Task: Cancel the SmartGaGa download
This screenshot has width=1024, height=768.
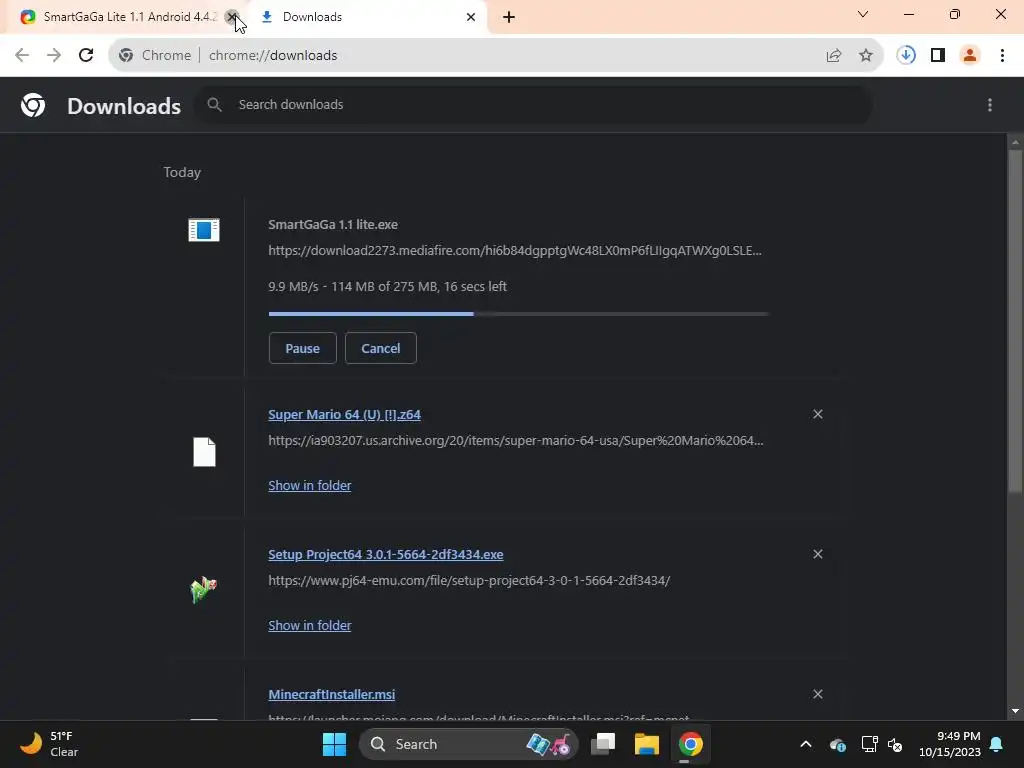Action: pyautogui.click(x=381, y=348)
